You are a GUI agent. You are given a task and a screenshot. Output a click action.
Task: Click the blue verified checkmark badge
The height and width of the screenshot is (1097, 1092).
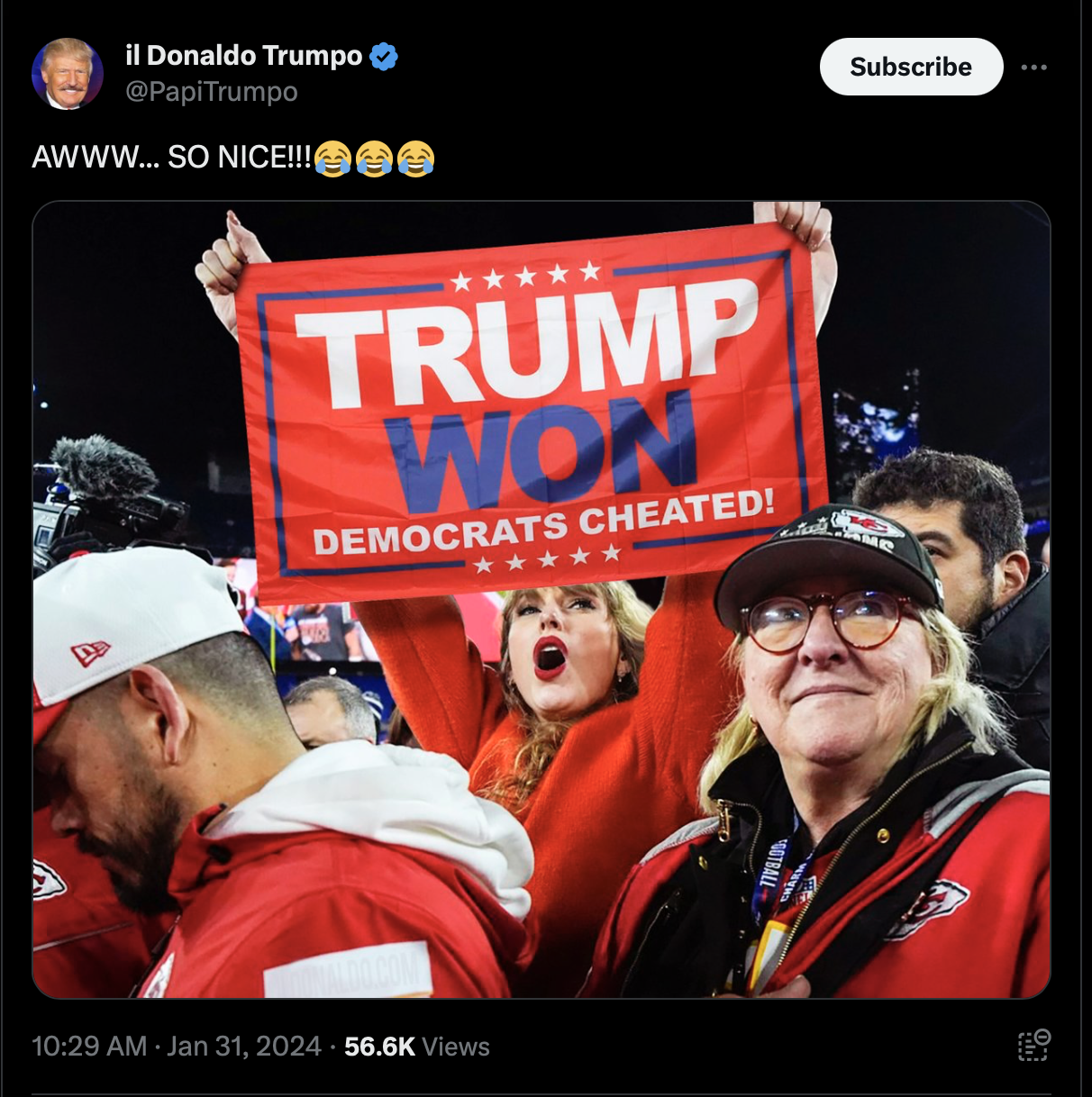[x=384, y=56]
